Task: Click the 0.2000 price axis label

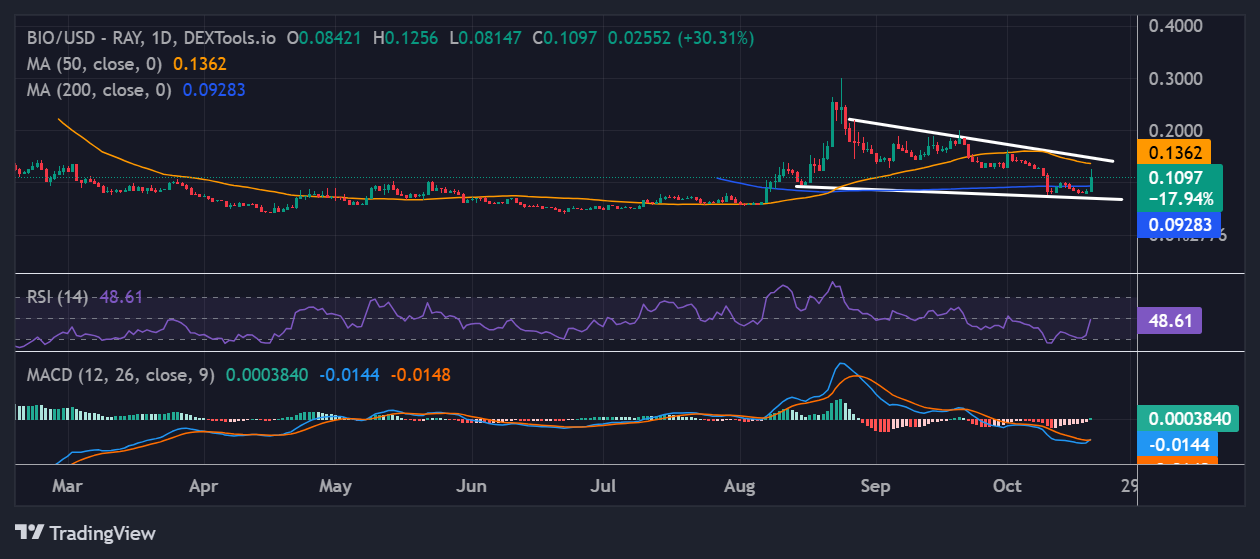Action: 1176,131
